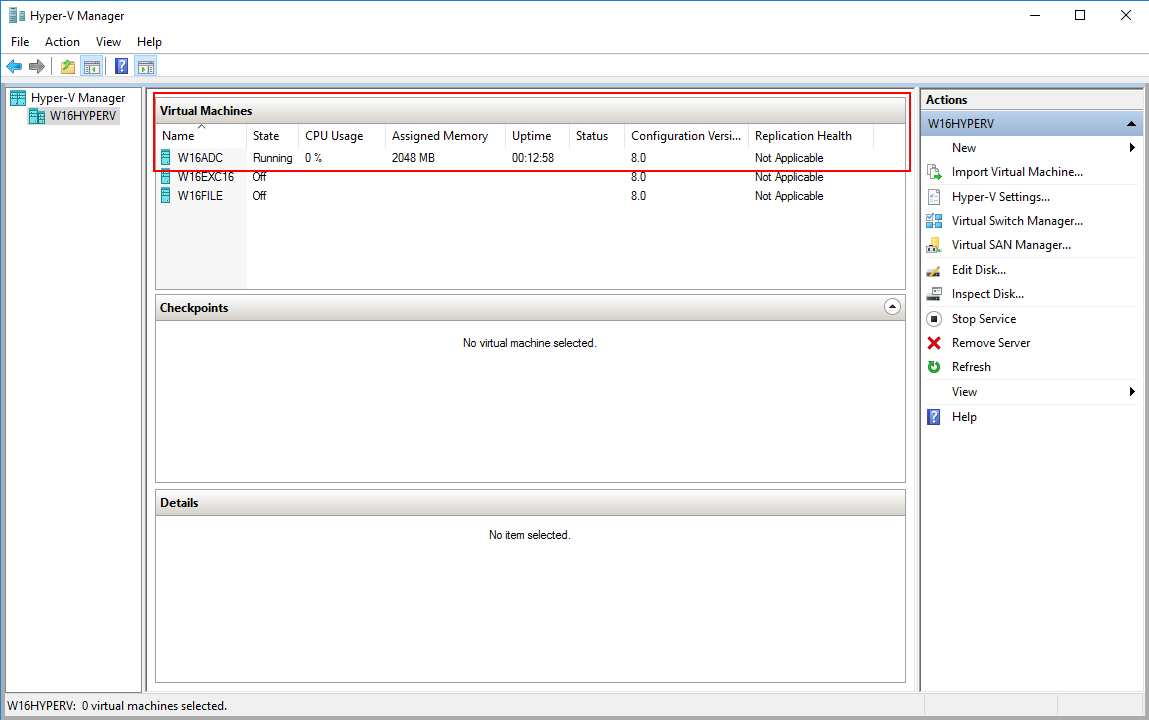Viewport: 1149px width, 720px height.
Task: Sort by the Assigned Memory column header
Action: click(x=446, y=136)
